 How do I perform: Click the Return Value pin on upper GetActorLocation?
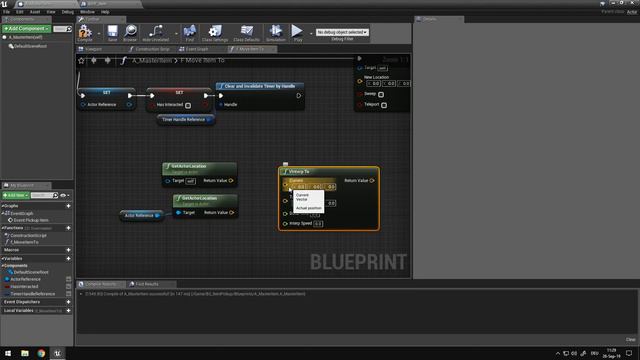pos(231,180)
